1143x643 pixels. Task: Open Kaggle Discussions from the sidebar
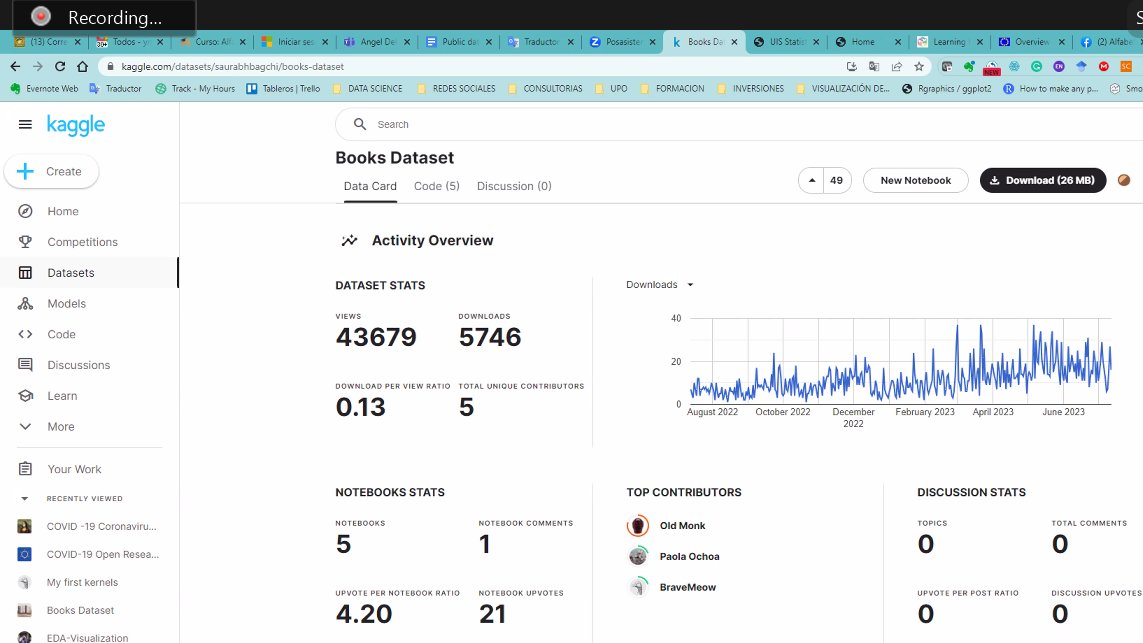pos(77,364)
